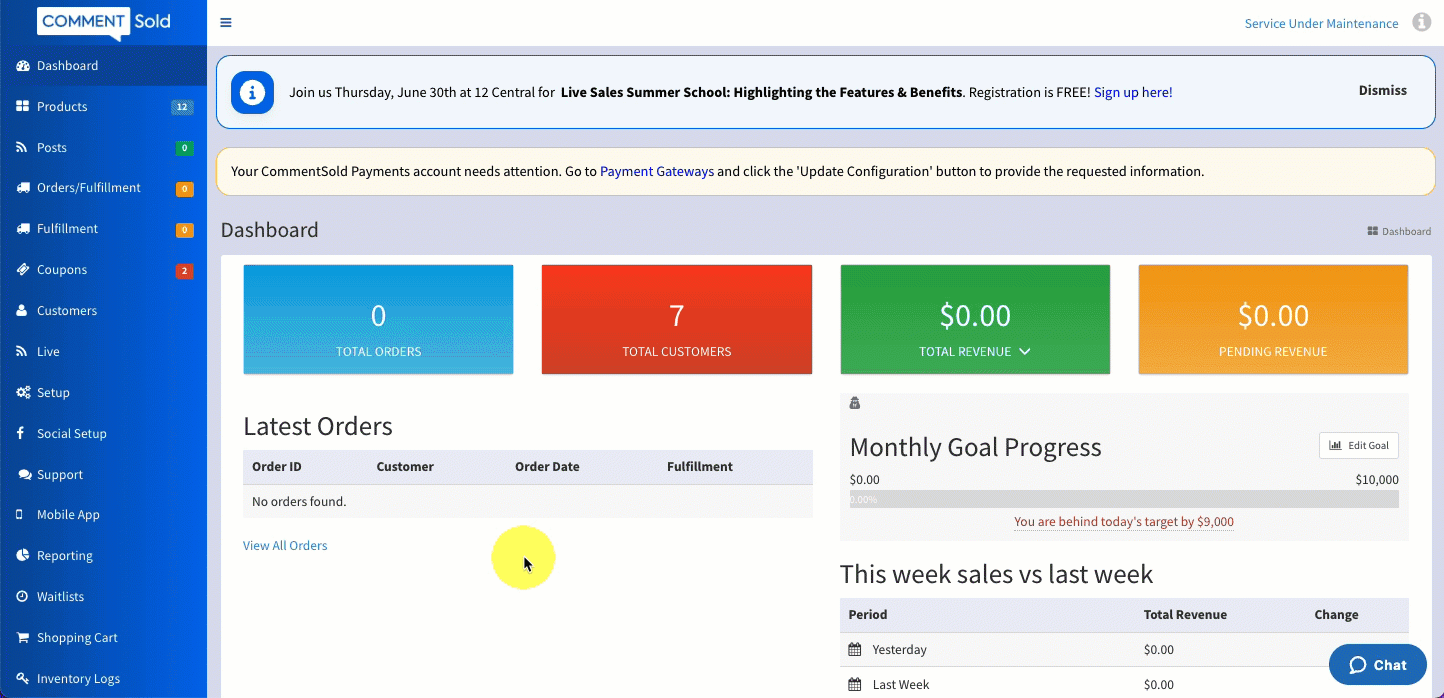Open View All Orders link
Viewport: 1444px width, 698px height.
(285, 546)
